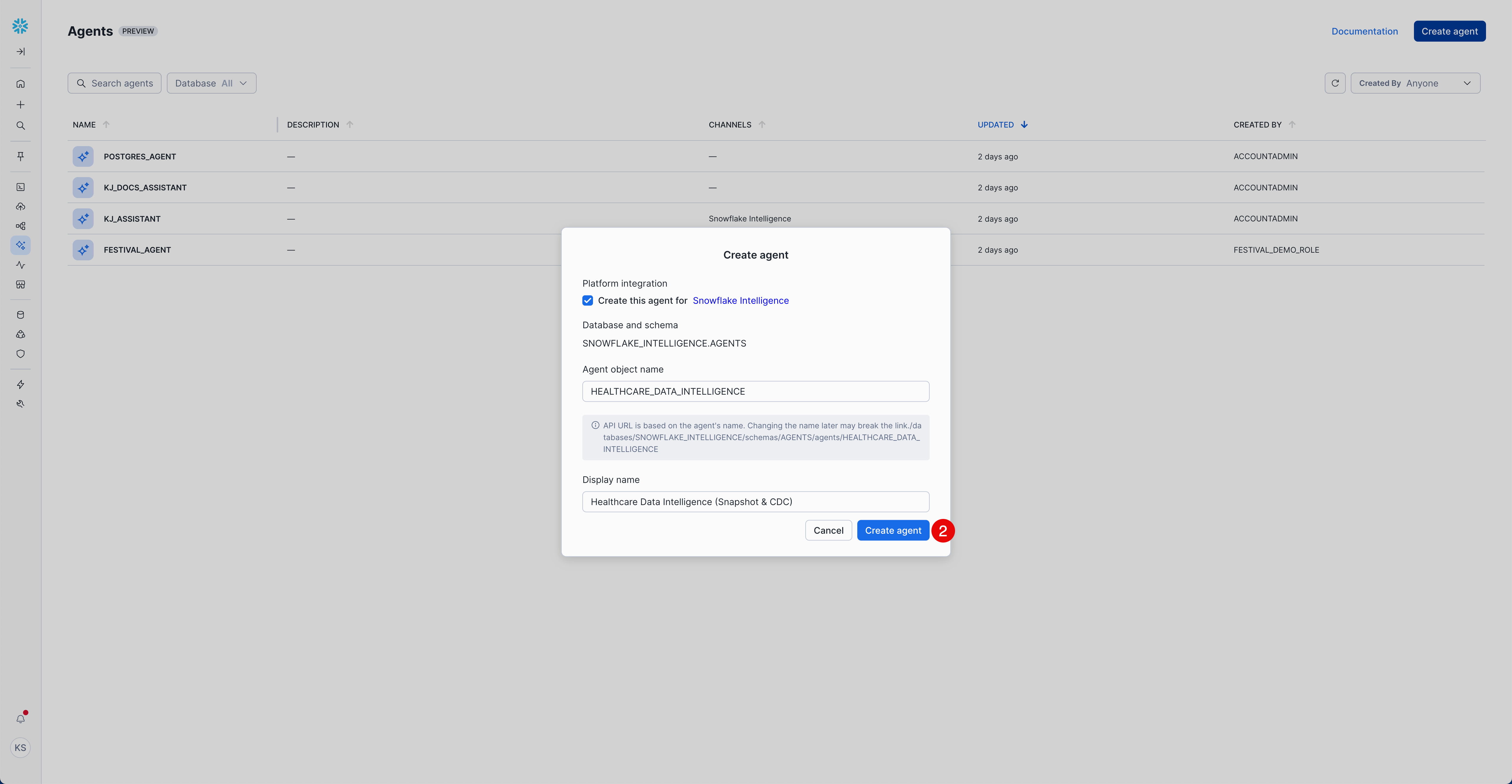Open KS user profile avatar
The image size is (1512, 784).
[21, 748]
